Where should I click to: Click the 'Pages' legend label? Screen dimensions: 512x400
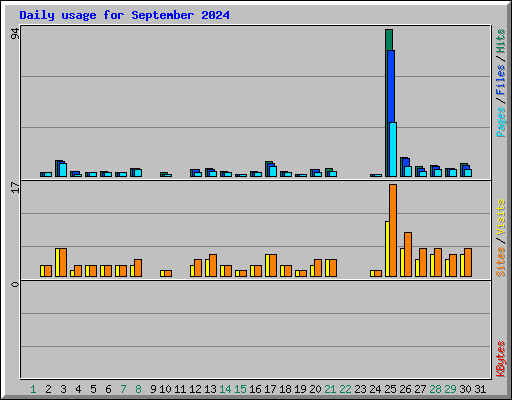[500, 122]
